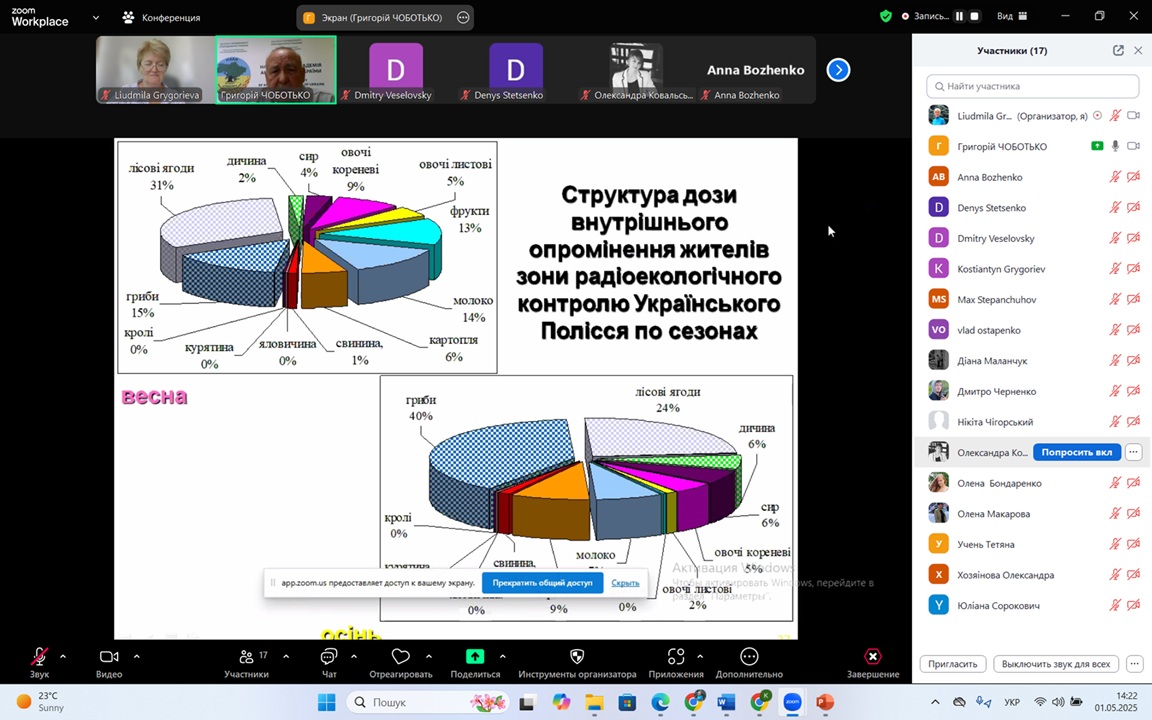Open Инструменты организатора host tools
1152x720 pixels.
point(577,662)
